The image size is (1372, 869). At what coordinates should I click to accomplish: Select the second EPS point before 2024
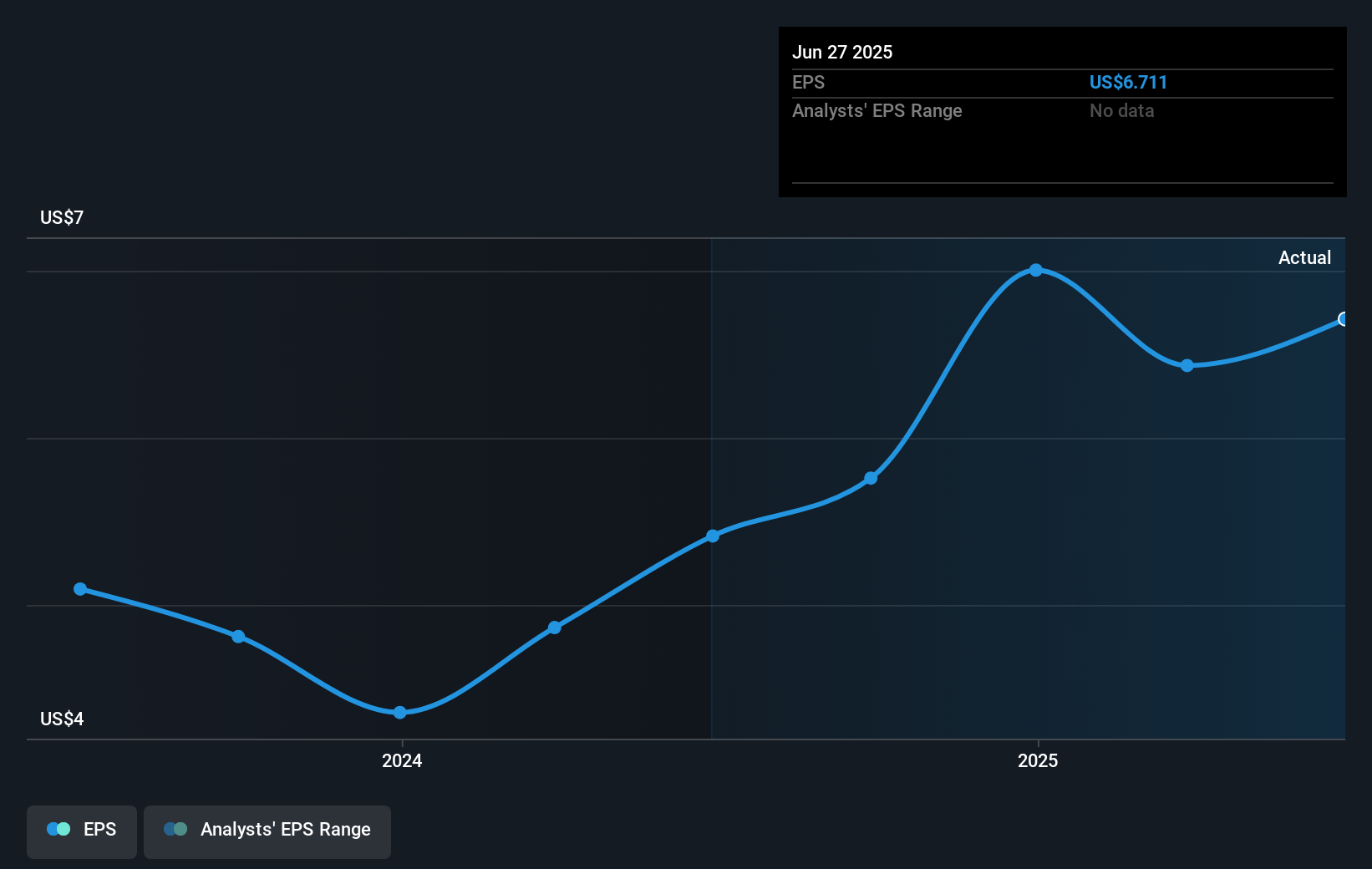238,637
